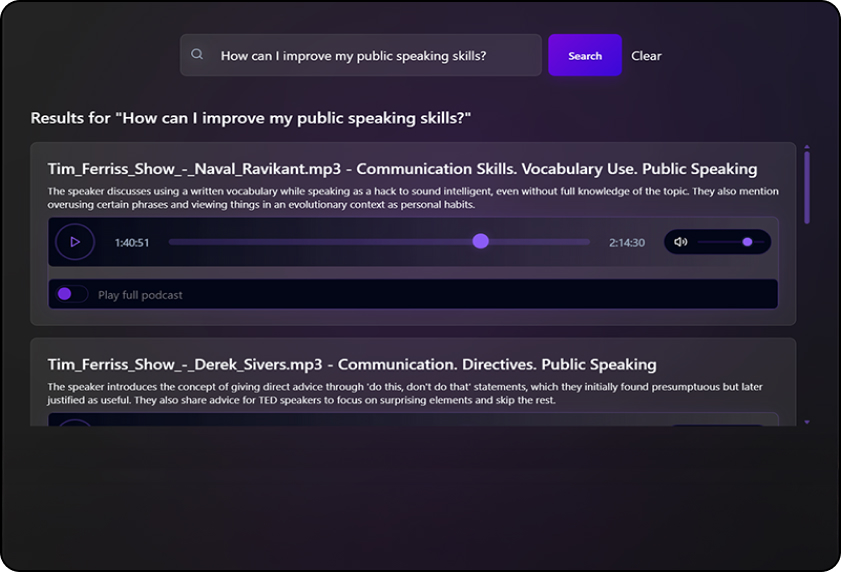Click the Play full podcast label
This screenshot has height=572, width=841.
point(140,295)
